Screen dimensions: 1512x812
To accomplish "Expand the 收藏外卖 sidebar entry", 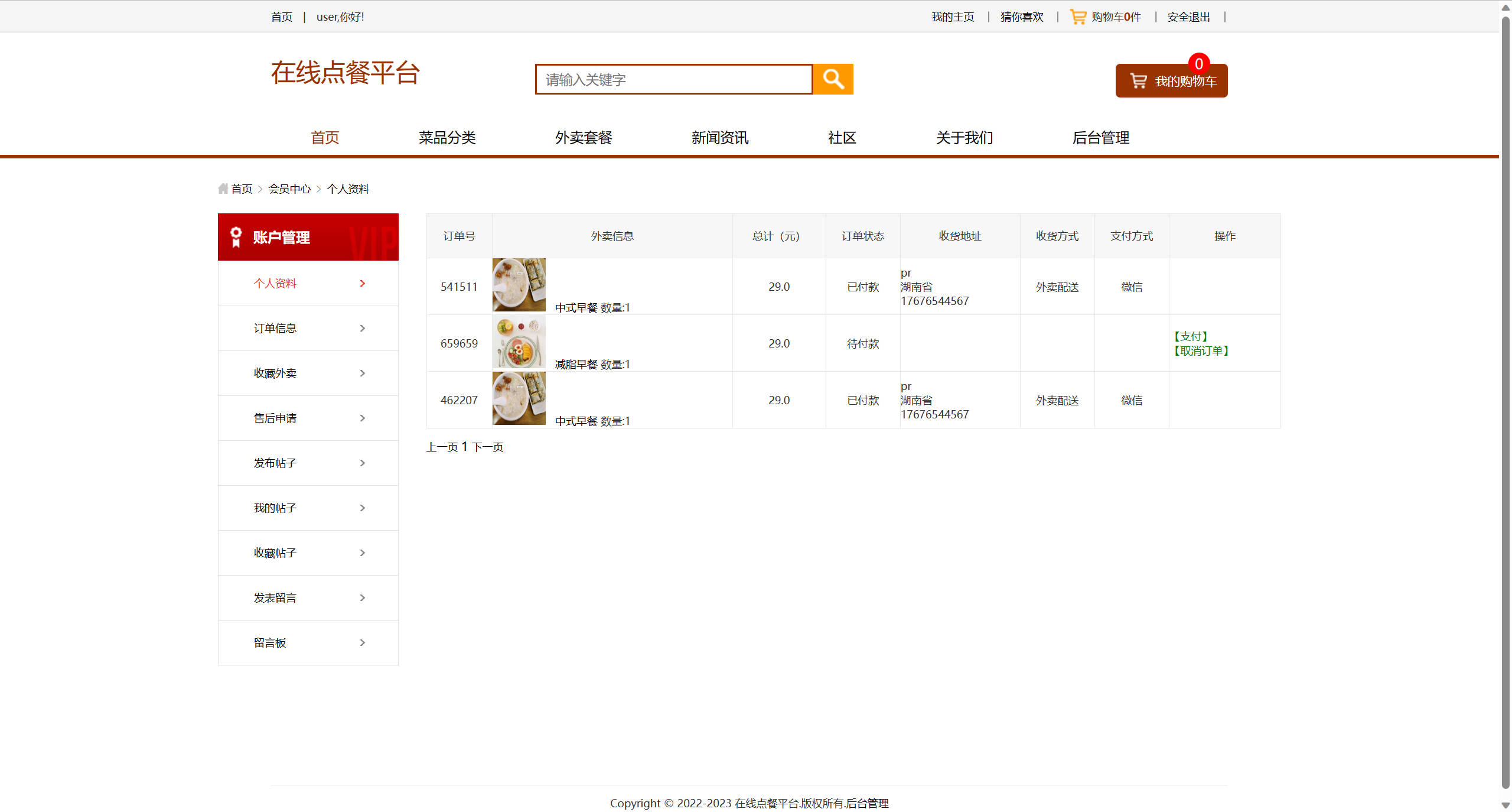I will click(308, 373).
